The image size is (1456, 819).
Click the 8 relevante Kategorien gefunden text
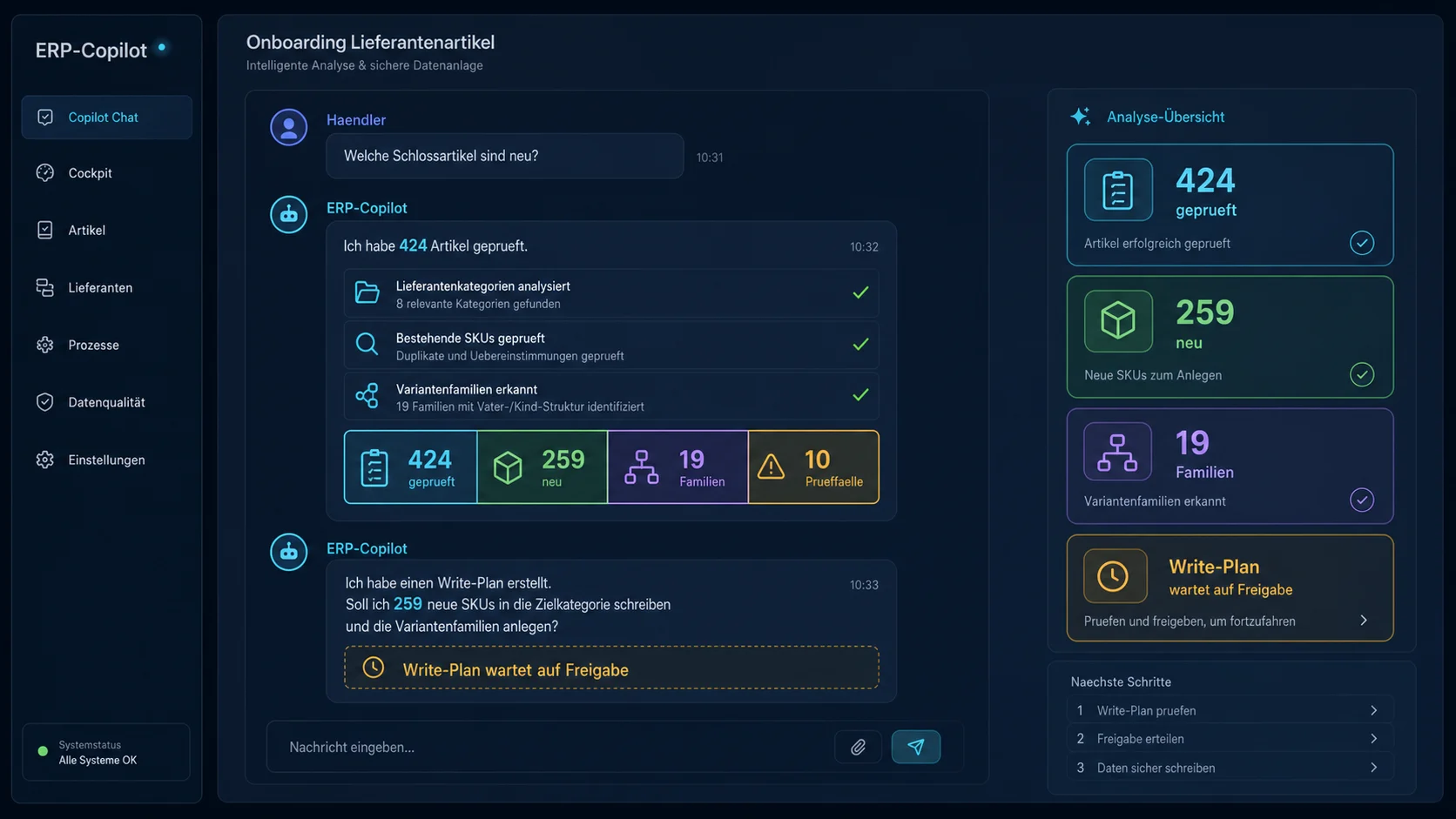(478, 304)
